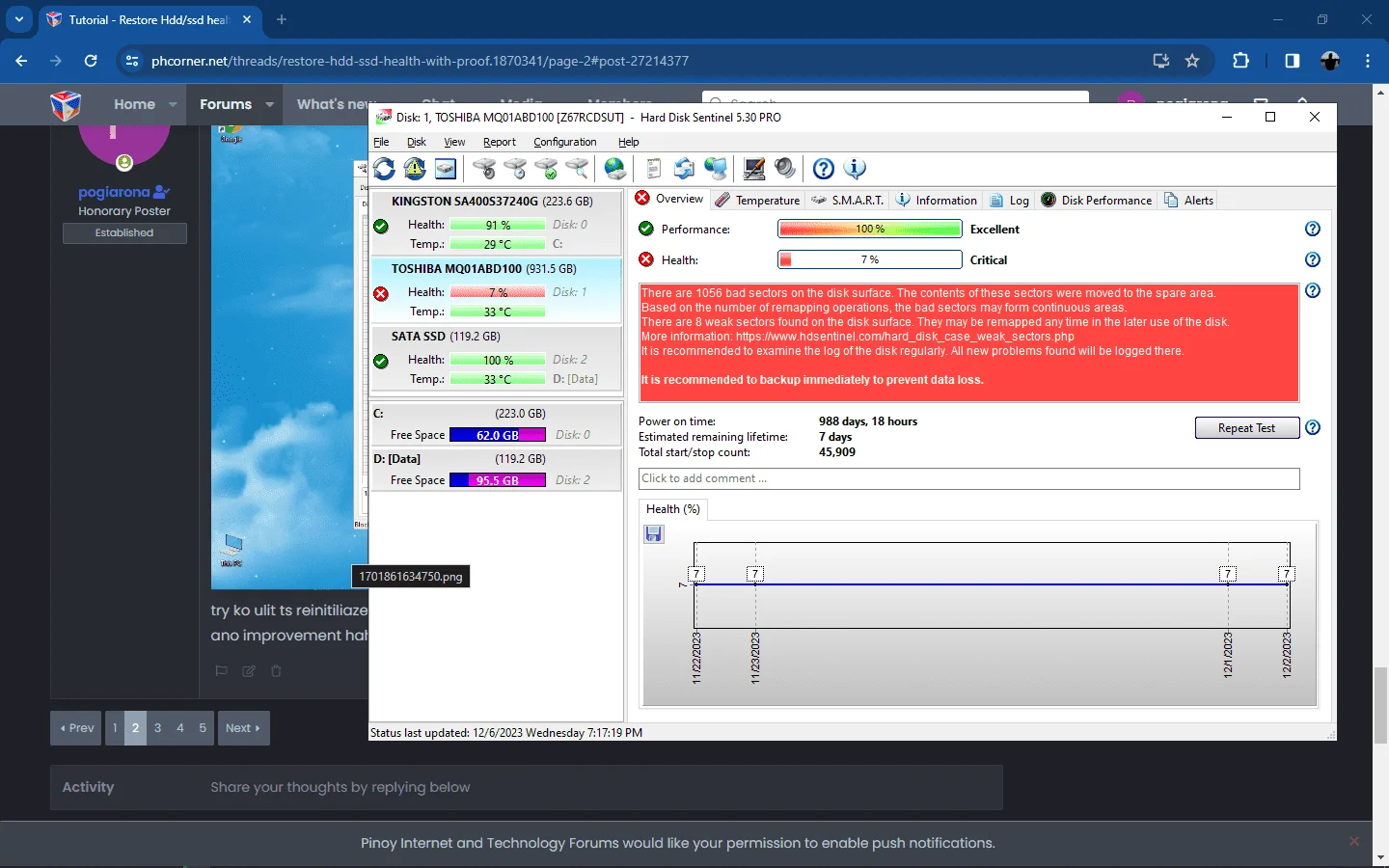Click the disk with magnifier surface test icon
This screenshot has width=1389, height=868.
pyautogui.click(x=577, y=169)
